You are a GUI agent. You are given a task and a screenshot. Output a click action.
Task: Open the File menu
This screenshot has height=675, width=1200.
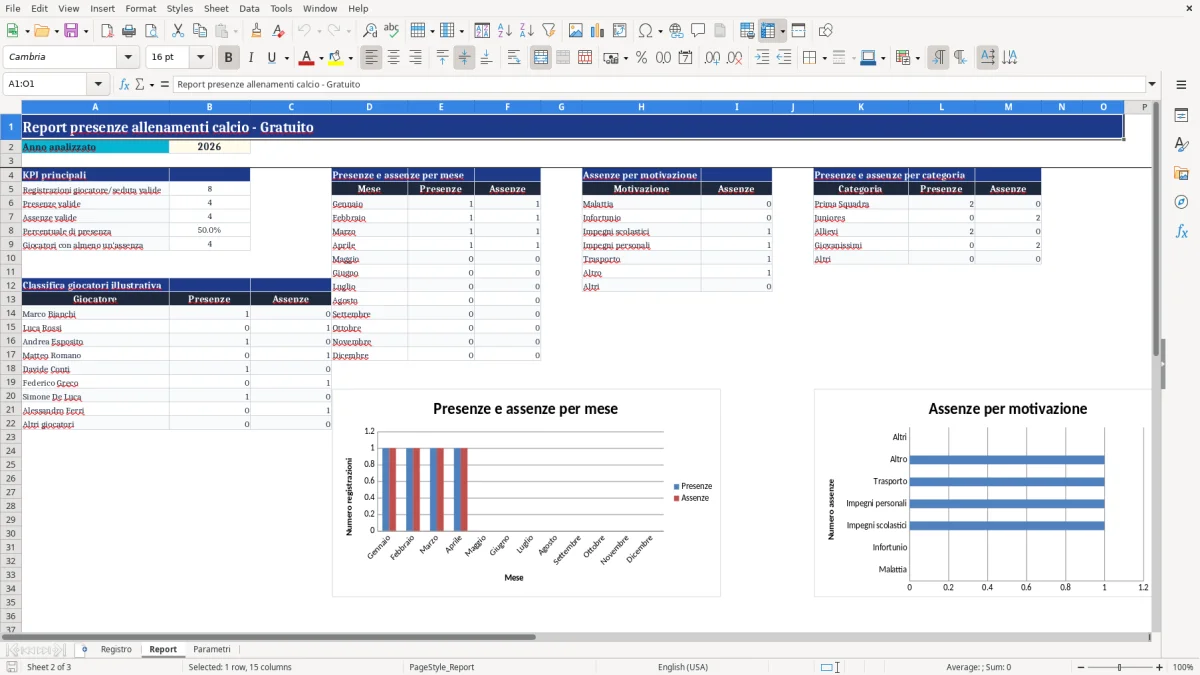[13, 8]
